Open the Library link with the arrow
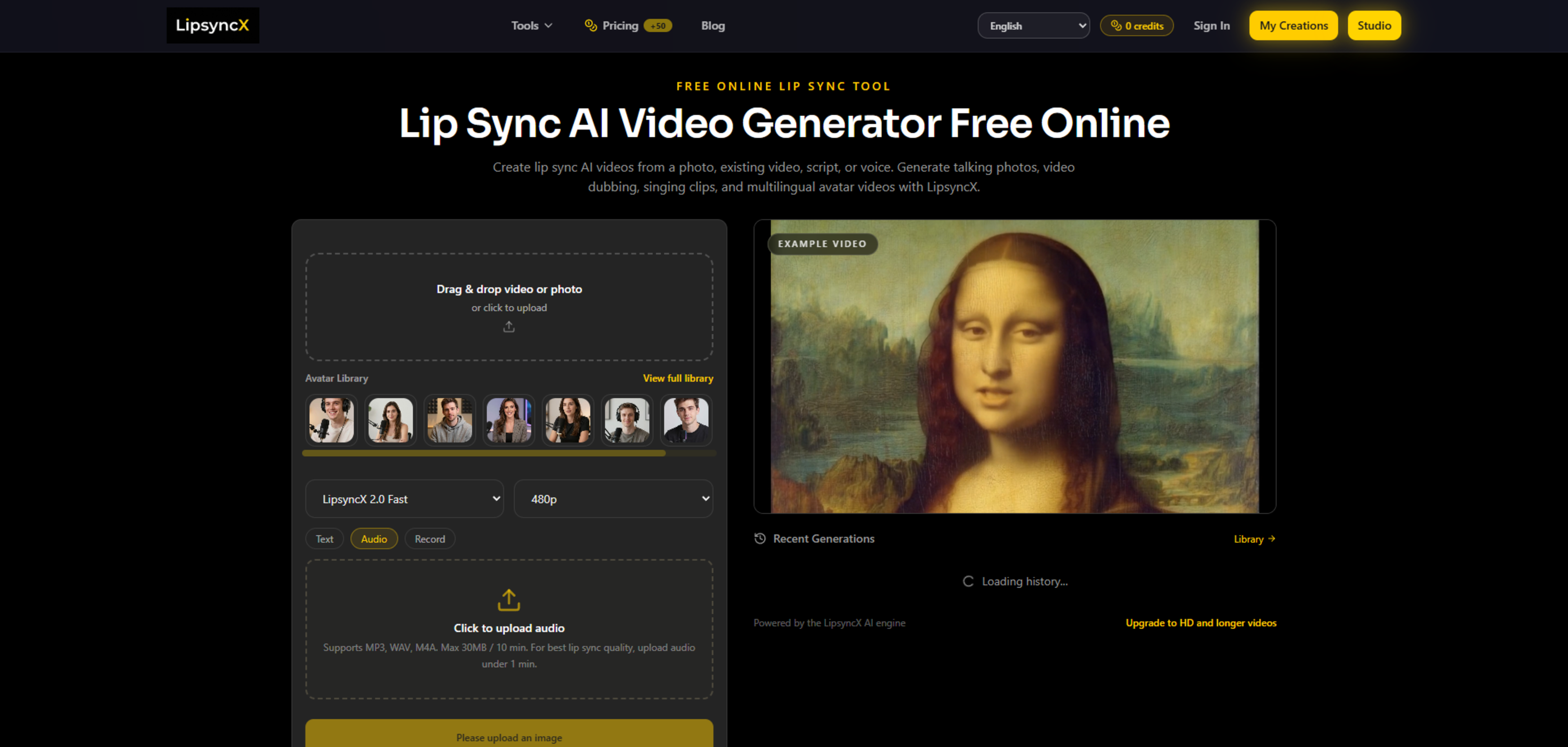The height and width of the screenshot is (747, 1568). tap(1254, 539)
